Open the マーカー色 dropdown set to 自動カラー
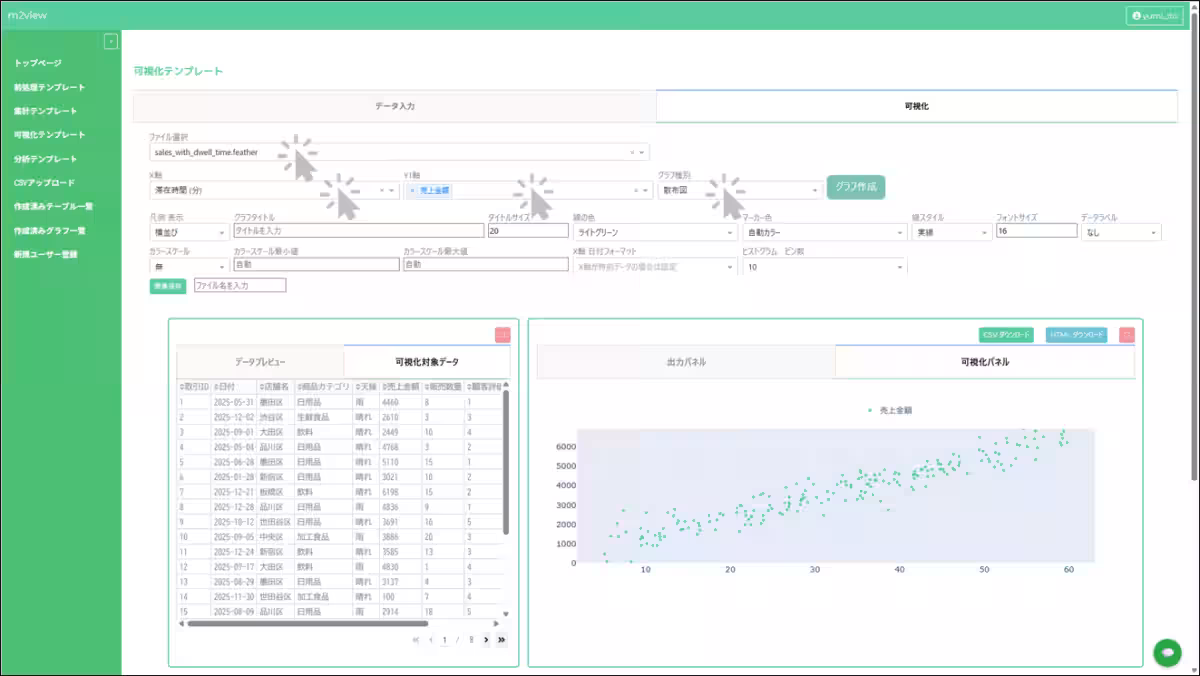The height and width of the screenshot is (676, 1200). [x=823, y=232]
